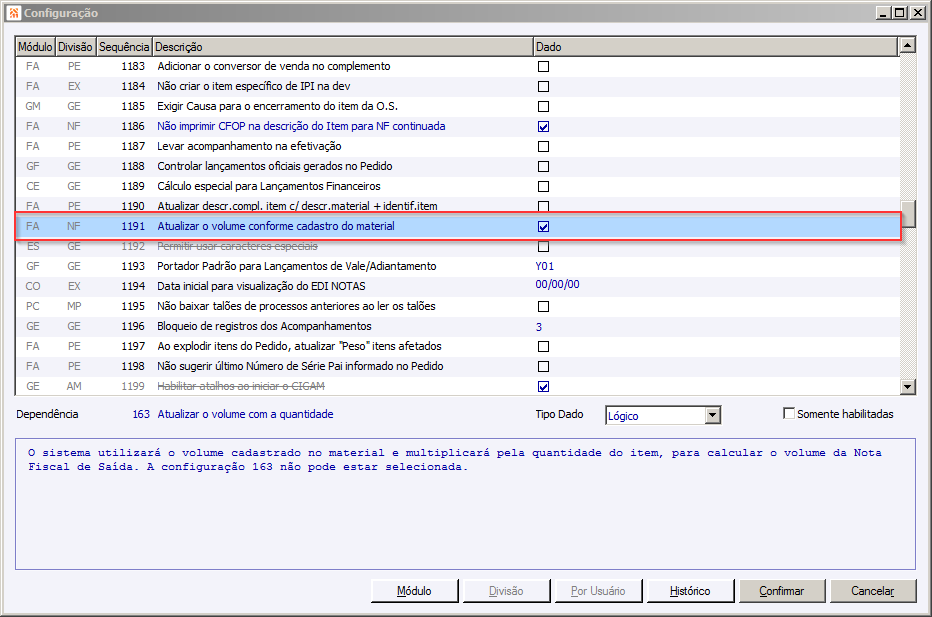Uncheck 1191 Atualizar o volume checkbox
932x617 pixels.
543,226
